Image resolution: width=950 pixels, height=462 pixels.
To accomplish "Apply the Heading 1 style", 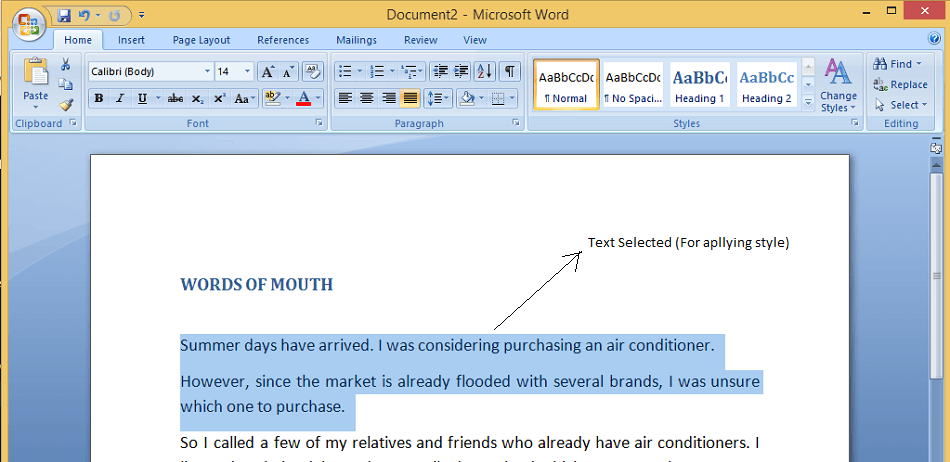I will (x=700, y=85).
